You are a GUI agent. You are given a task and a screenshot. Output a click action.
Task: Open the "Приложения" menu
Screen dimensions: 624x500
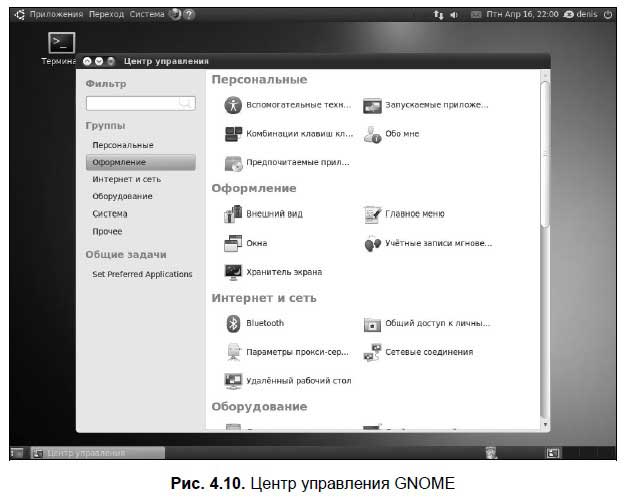(57, 15)
